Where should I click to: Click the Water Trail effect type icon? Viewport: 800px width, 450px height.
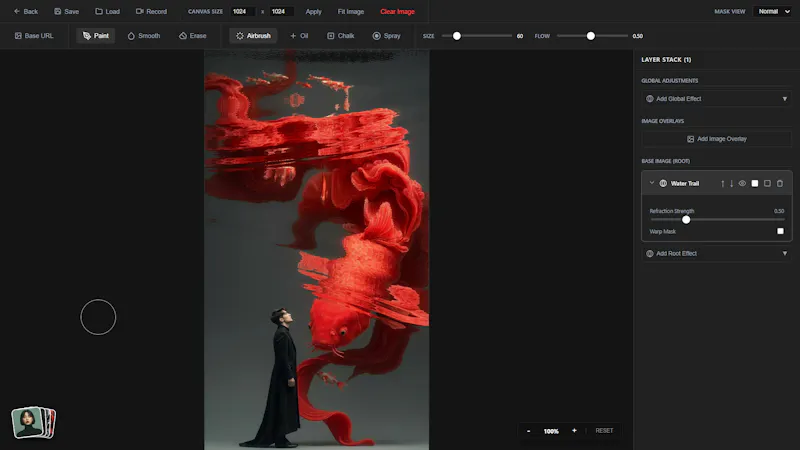(663, 183)
